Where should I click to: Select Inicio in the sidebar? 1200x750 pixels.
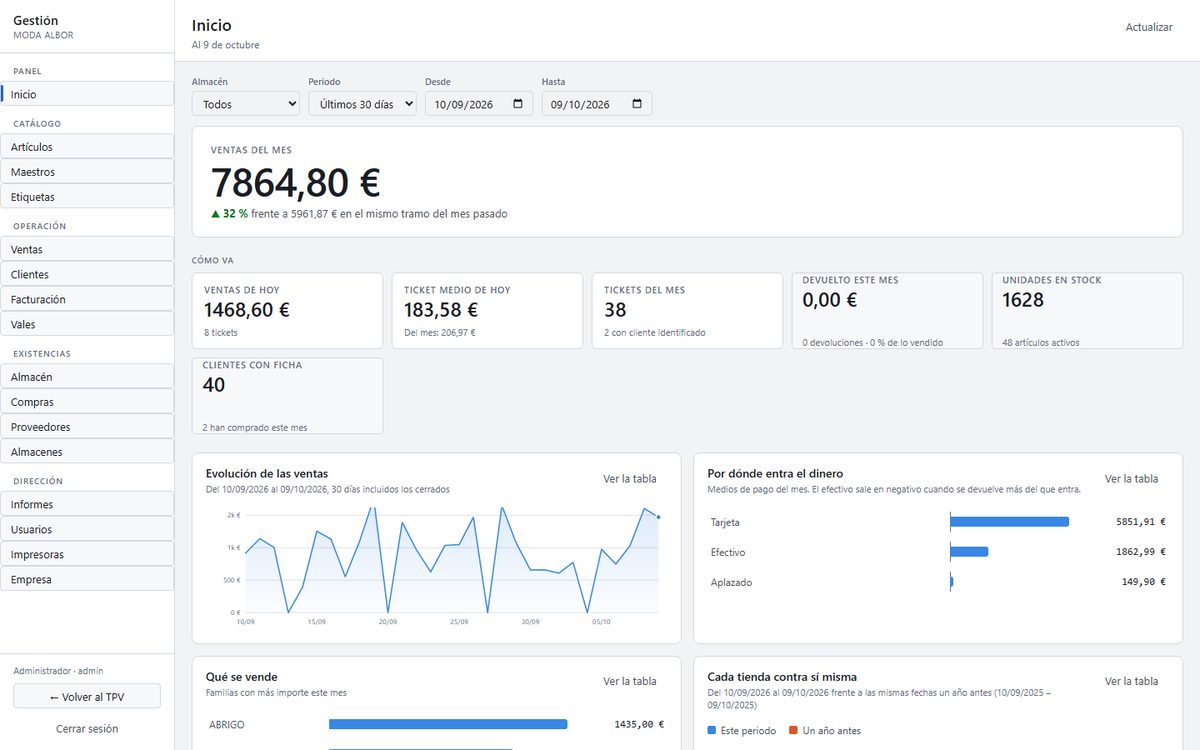tap(87, 94)
